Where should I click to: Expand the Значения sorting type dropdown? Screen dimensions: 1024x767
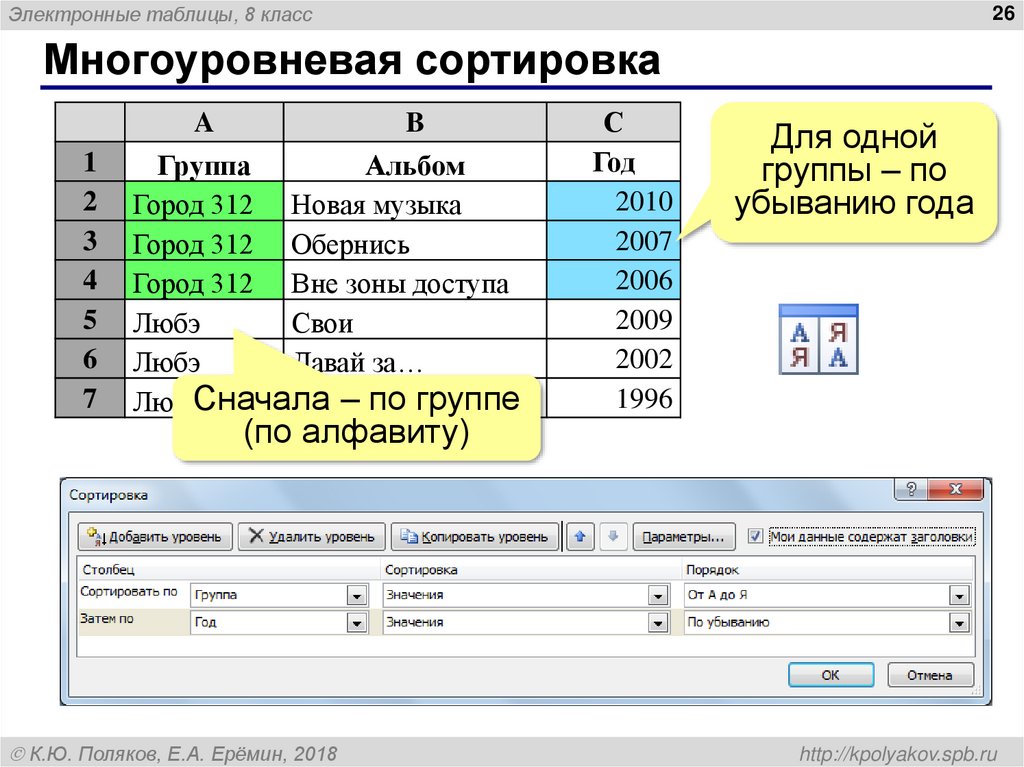coord(659,594)
